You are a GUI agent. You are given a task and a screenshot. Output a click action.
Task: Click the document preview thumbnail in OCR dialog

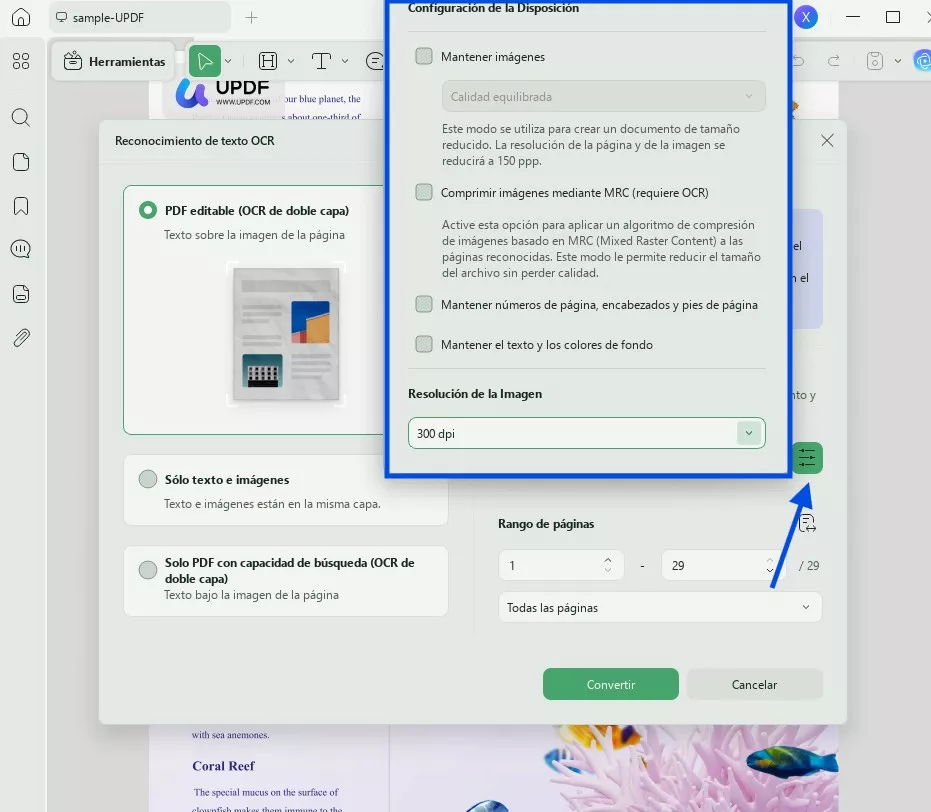click(x=286, y=334)
